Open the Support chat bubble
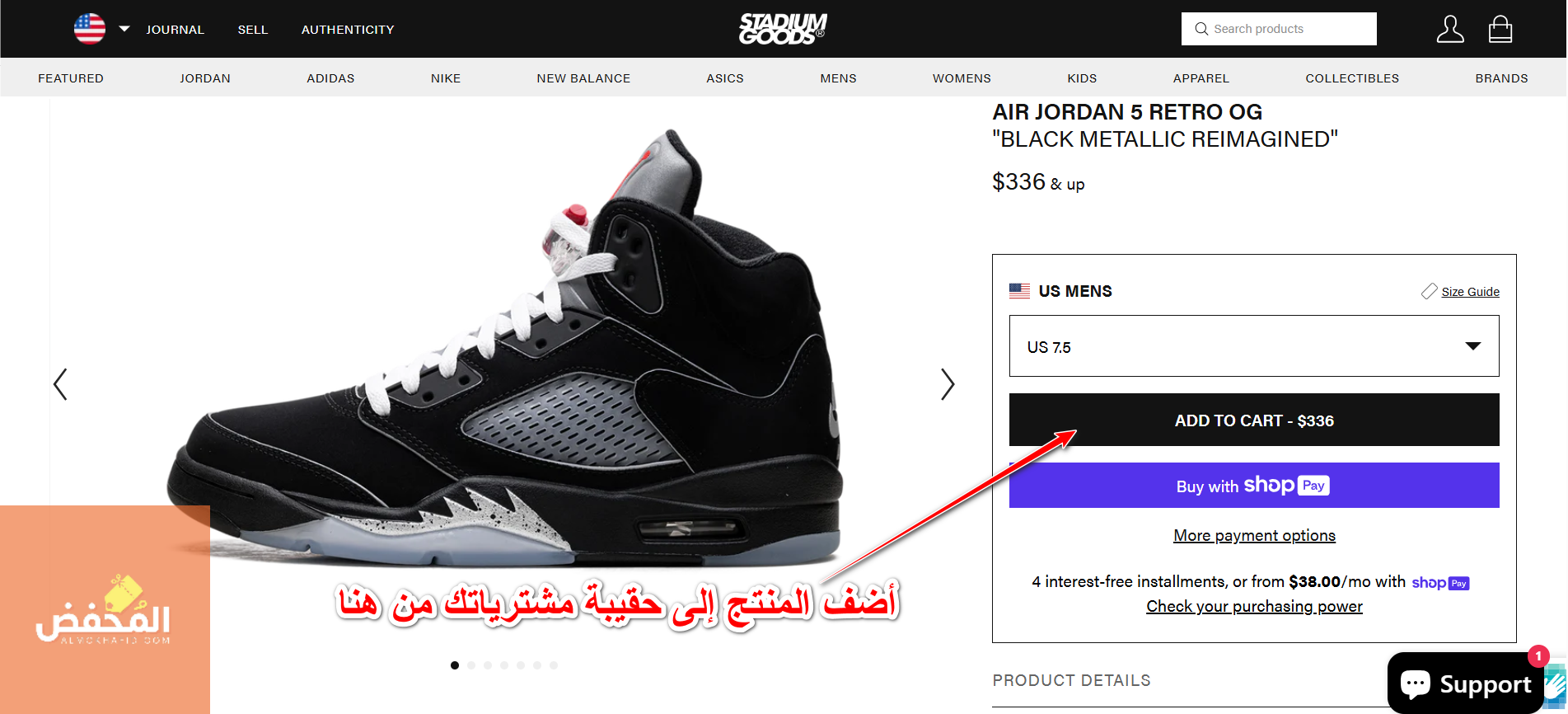1568x714 pixels. (1465, 683)
